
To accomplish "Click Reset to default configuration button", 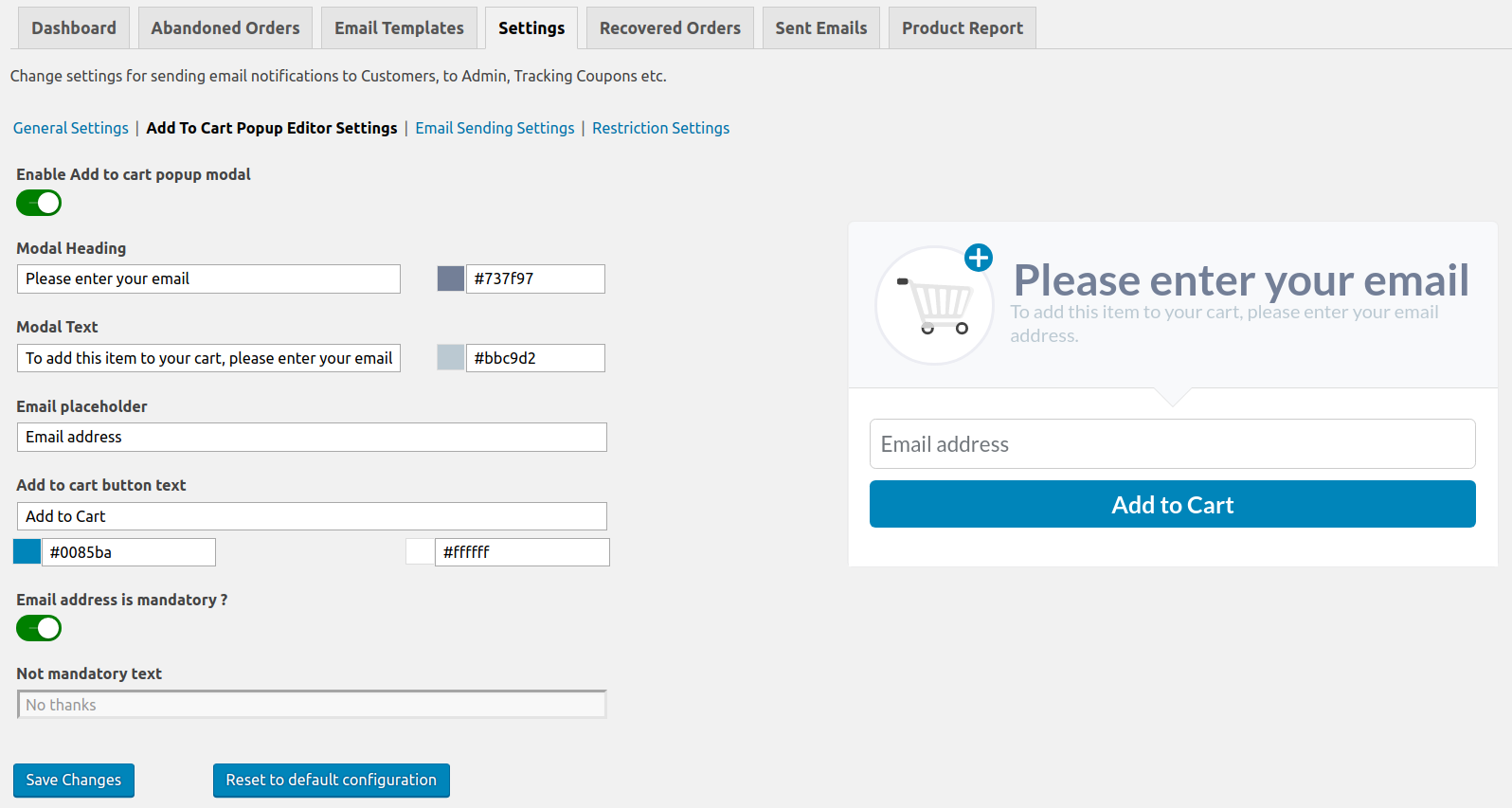I will tap(332, 781).
